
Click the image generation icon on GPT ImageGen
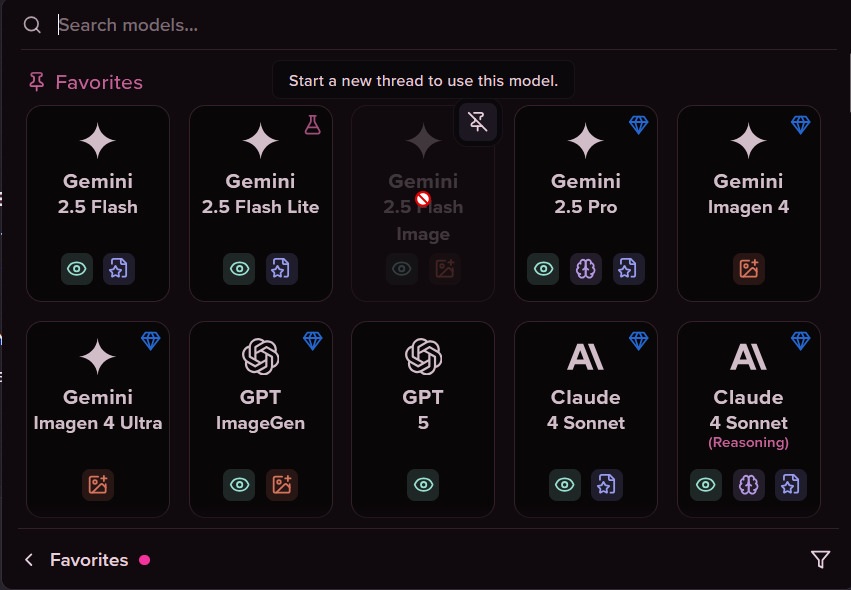pos(282,485)
